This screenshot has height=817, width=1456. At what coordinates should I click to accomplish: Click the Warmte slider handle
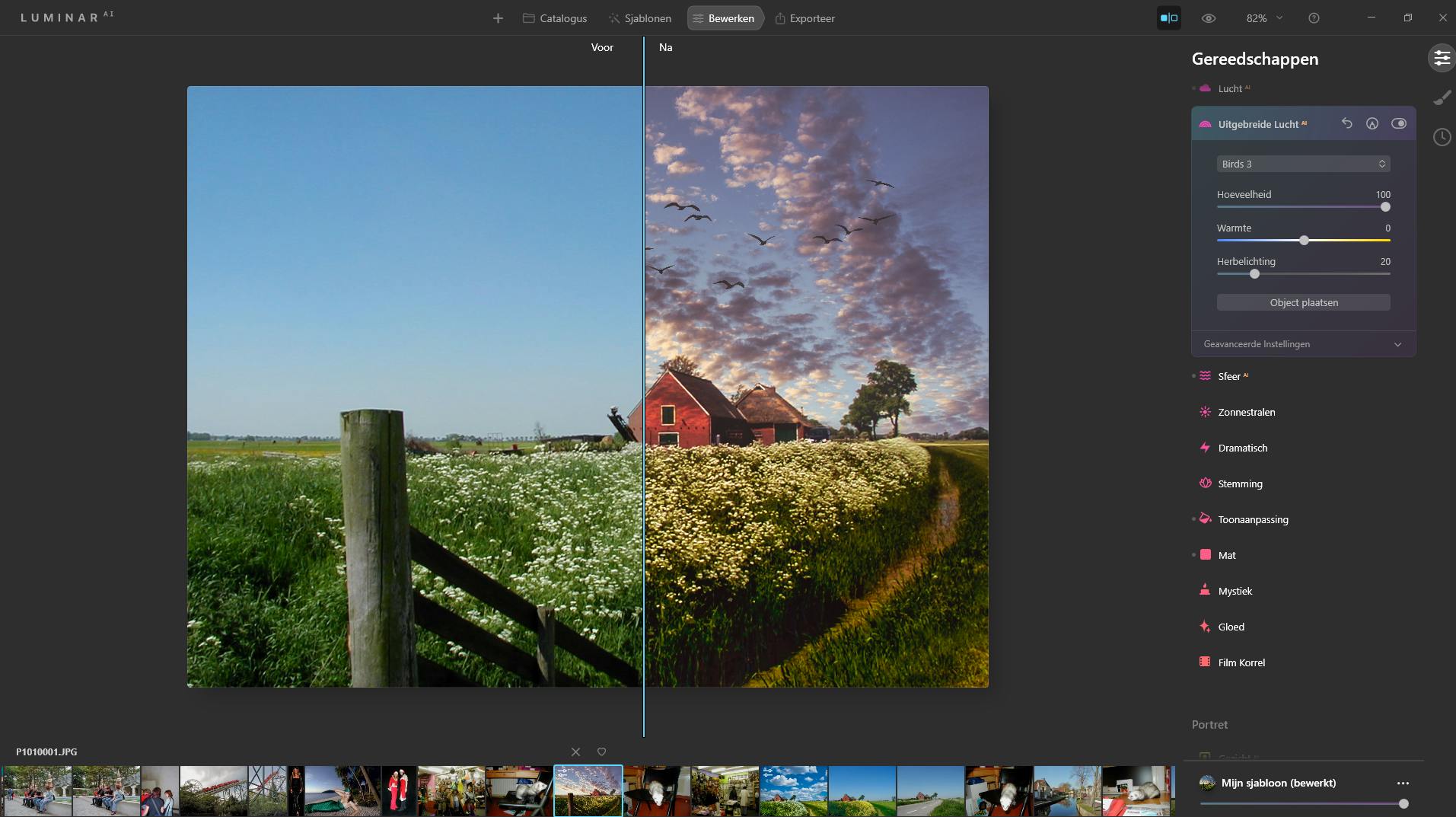coord(1304,241)
